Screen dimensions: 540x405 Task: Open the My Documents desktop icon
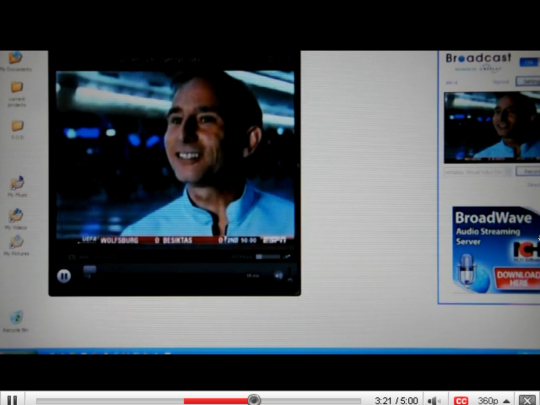15,62
